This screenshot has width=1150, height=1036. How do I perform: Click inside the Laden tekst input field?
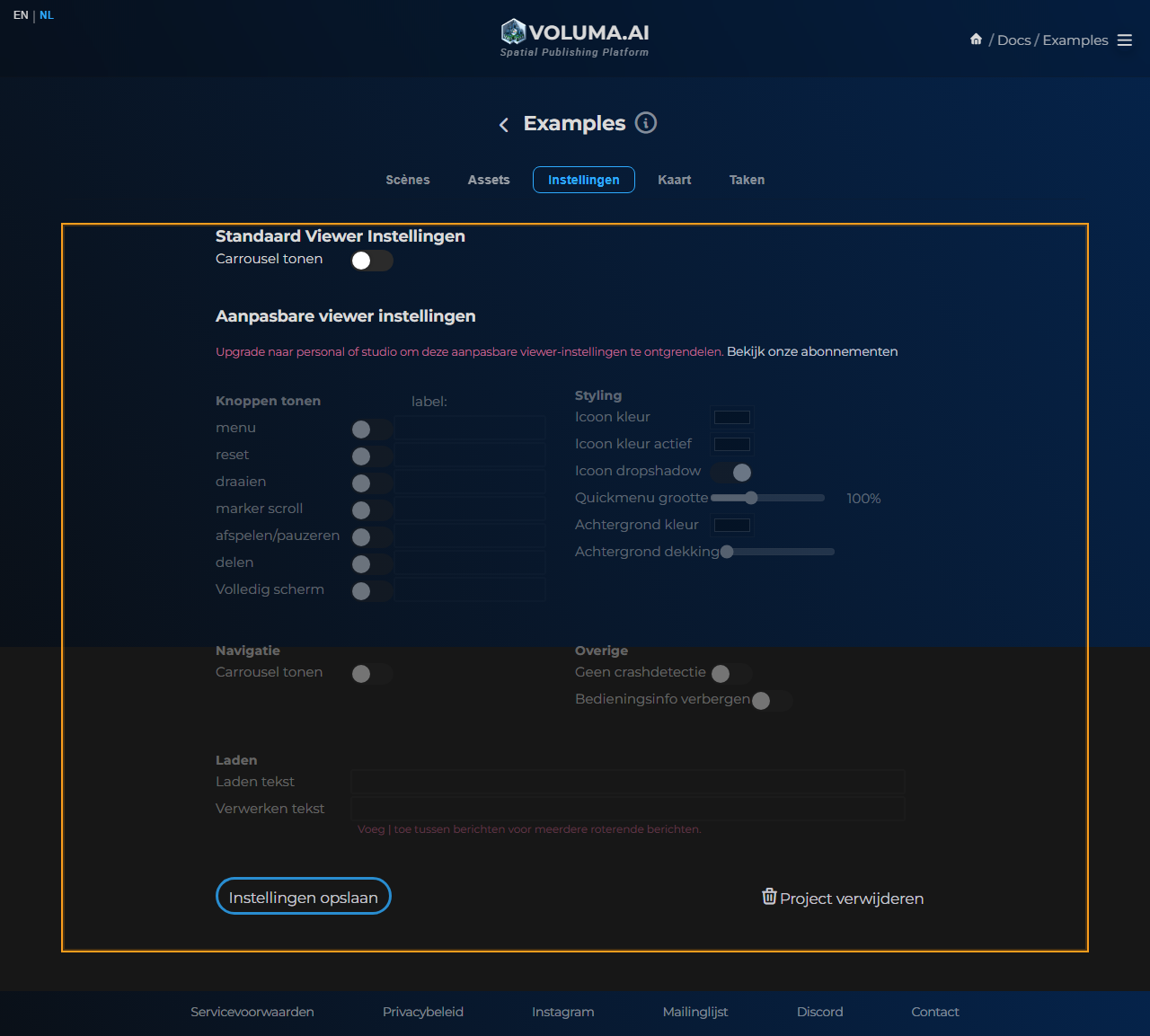626,782
